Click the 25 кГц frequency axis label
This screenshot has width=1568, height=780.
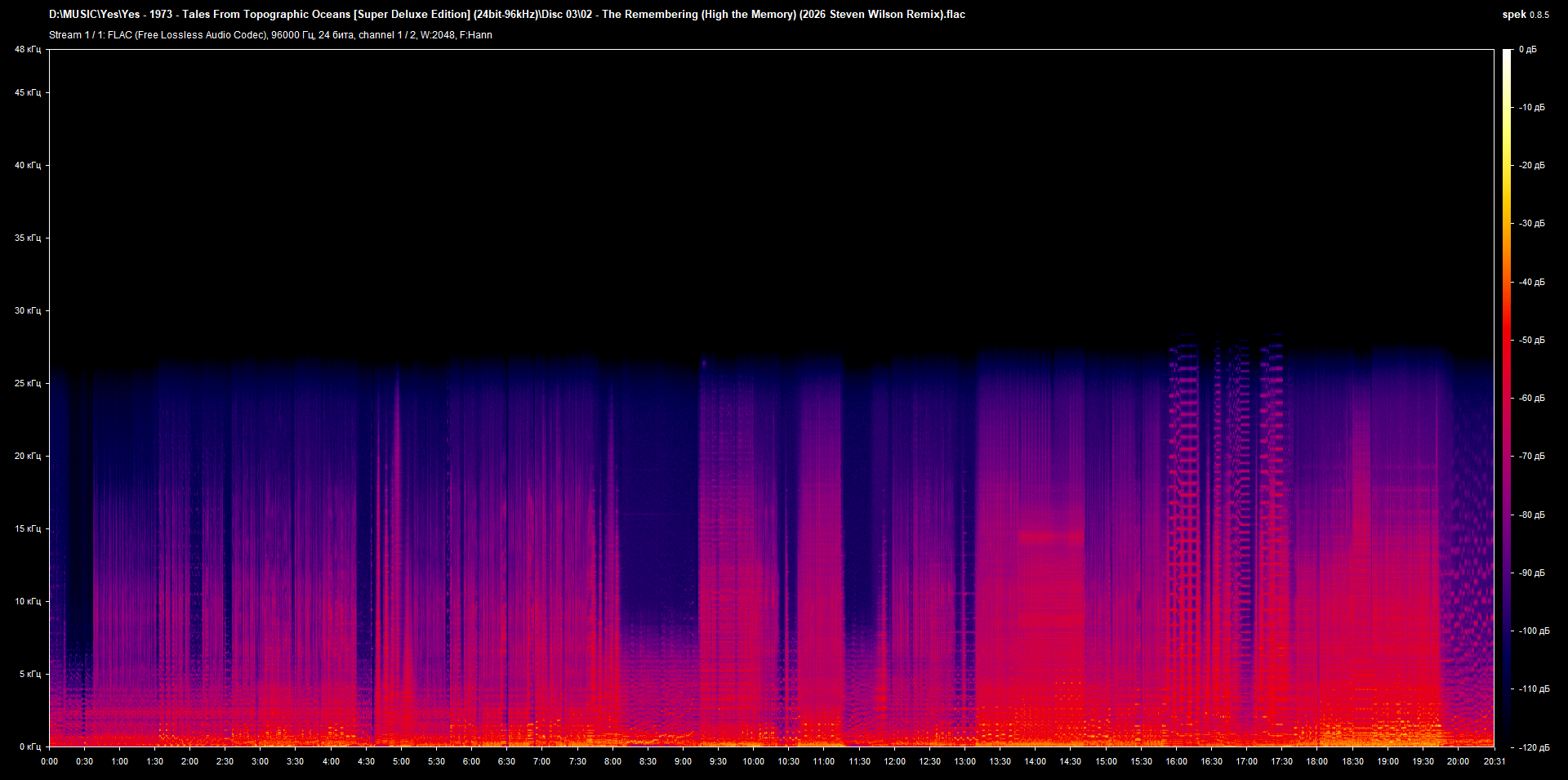[x=28, y=384]
